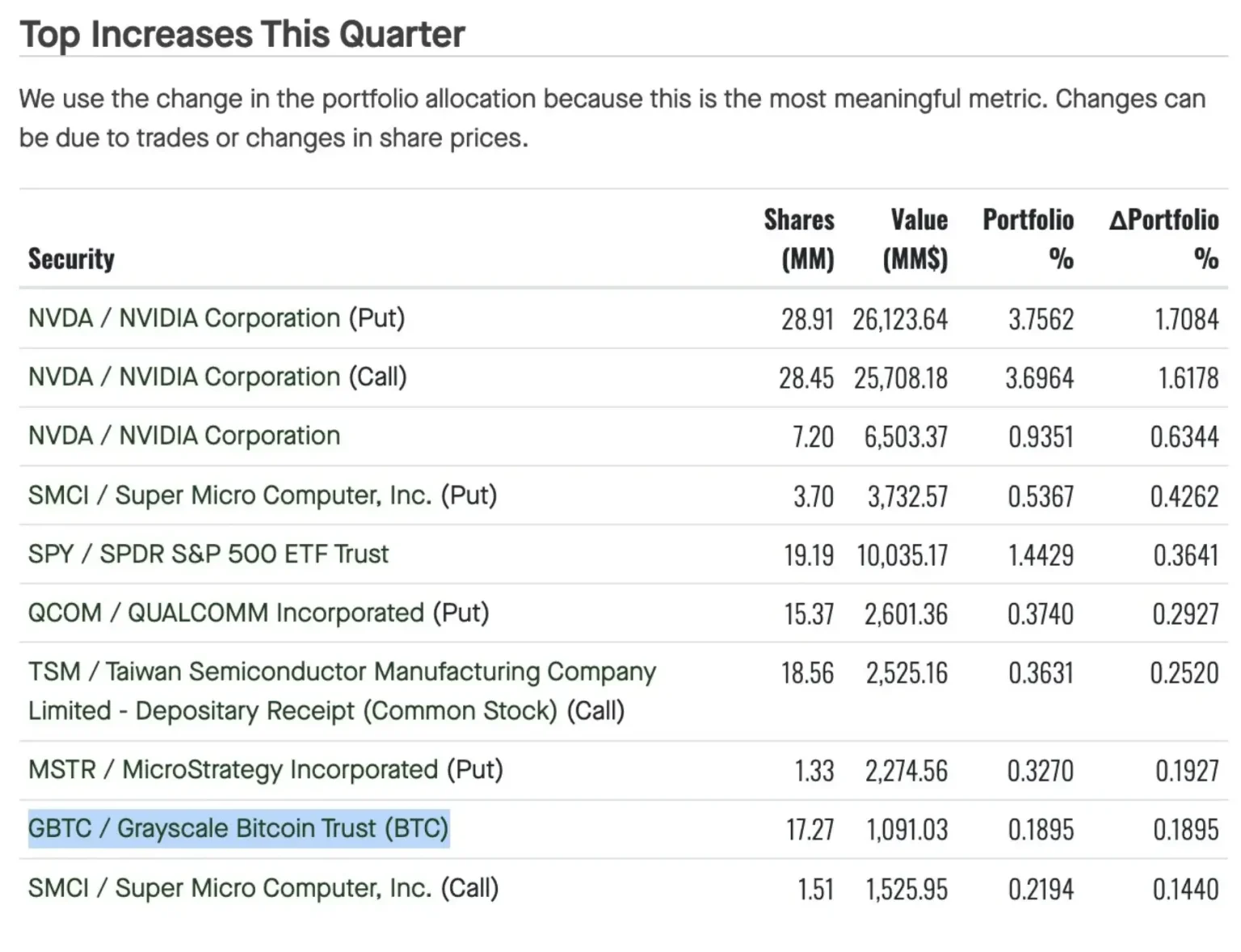Viewport: 1241px width, 952px height.
Task: Select QCOM / QUALCOMM Incorporated (Put) link
Action: 259,613
